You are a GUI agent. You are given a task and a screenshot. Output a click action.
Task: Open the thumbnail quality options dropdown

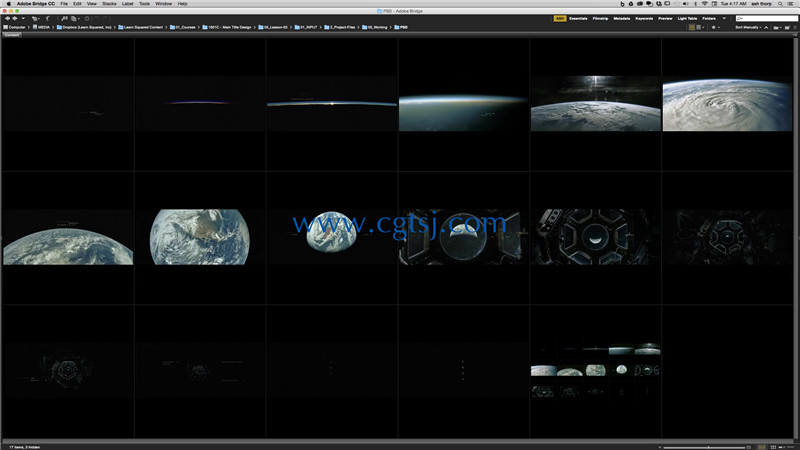[701, 28]
